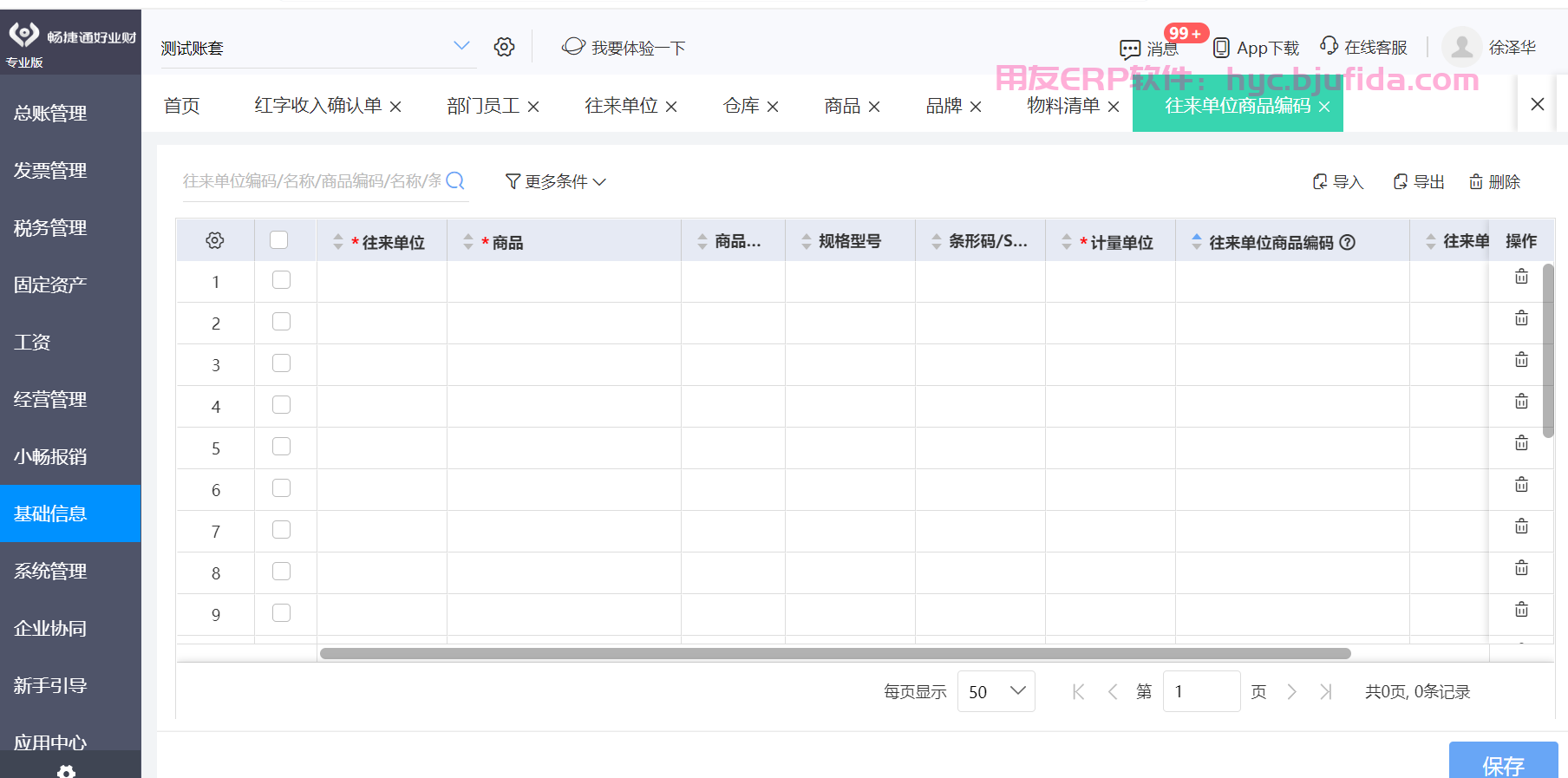Viewport: 1568px width, 778px height.
Task: Go to first page icon
Action: click(x=1078, y=691)
